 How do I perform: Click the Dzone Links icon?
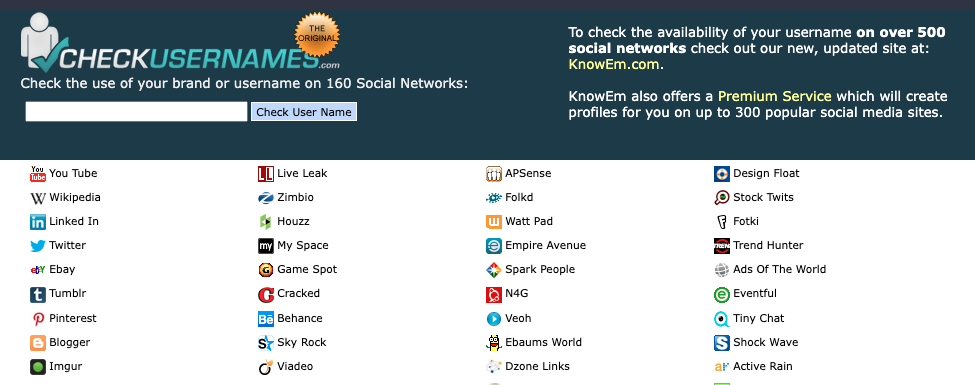[494, 367]
